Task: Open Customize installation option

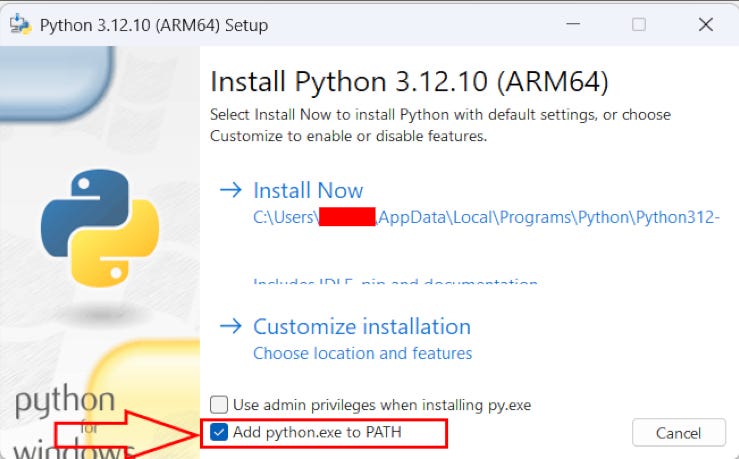Action: pyautogui.click(x=361, y=327)
